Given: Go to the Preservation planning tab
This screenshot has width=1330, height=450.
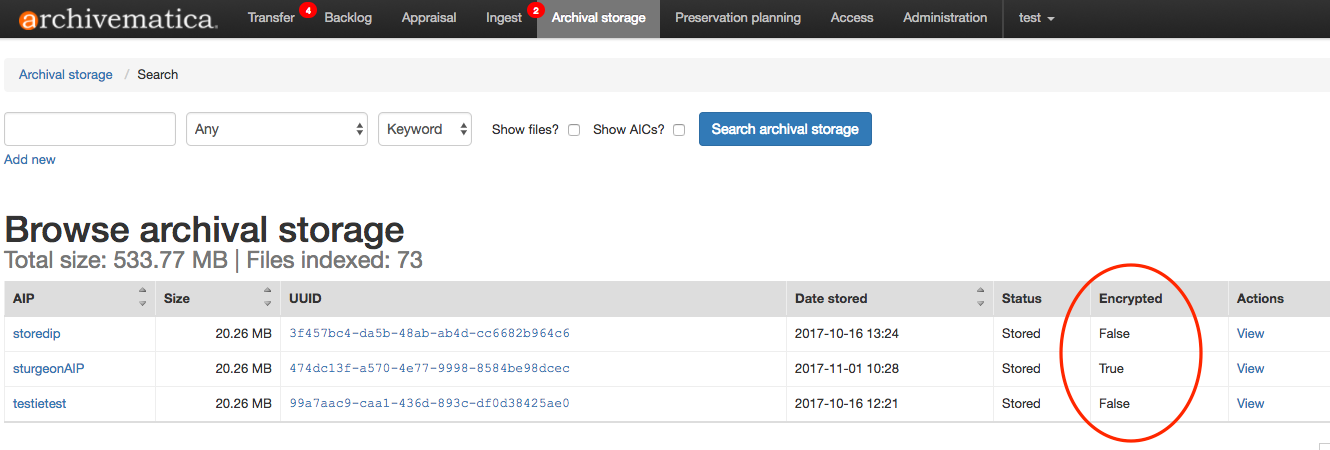Looking at the screenshot, I should [x=737, y=18].
